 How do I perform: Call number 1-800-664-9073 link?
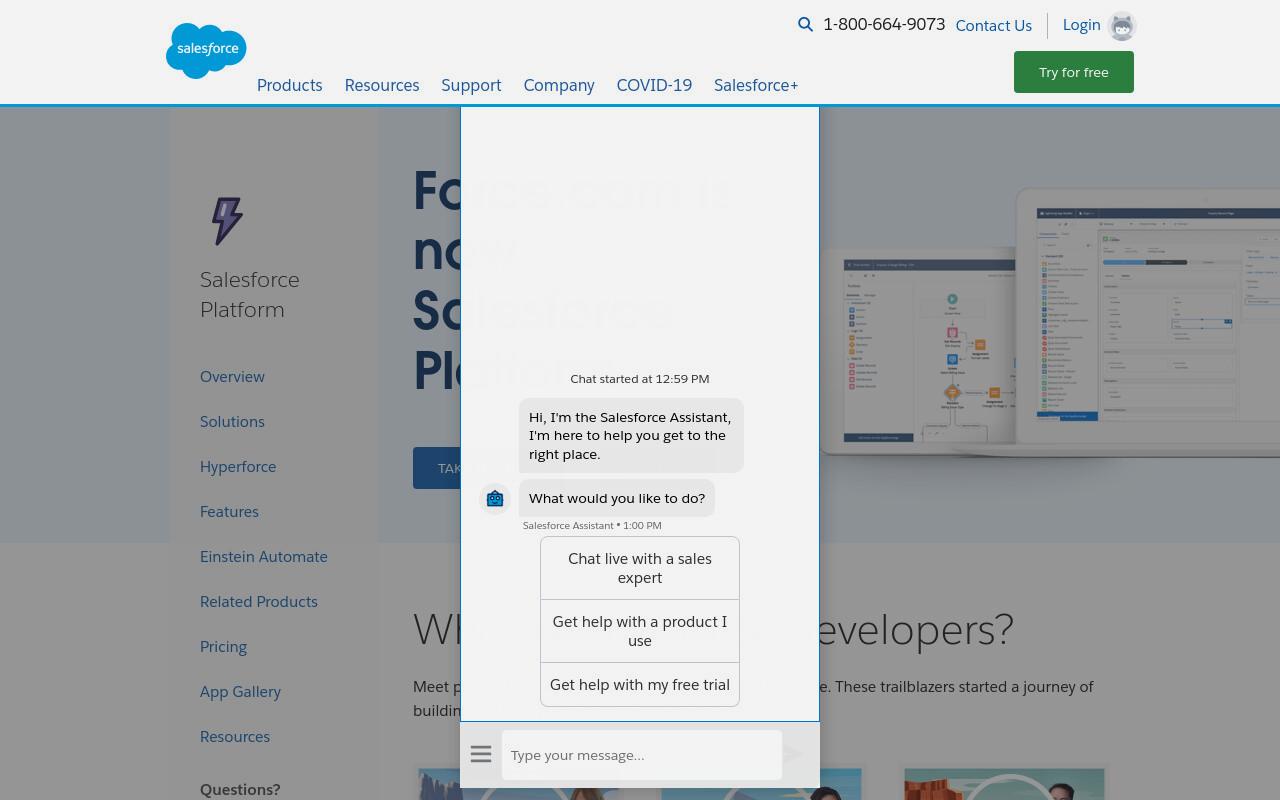coord(884,24)
